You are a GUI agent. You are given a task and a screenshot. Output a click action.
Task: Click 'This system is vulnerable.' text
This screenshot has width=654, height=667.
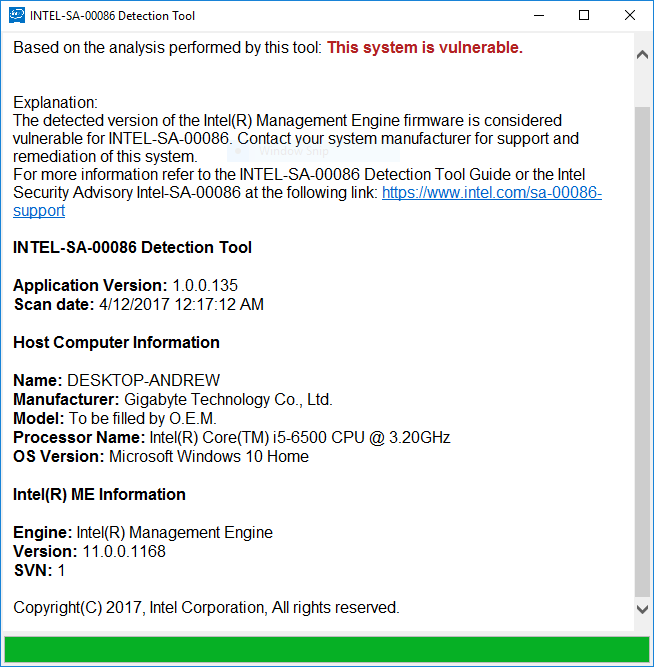[425, 48]
